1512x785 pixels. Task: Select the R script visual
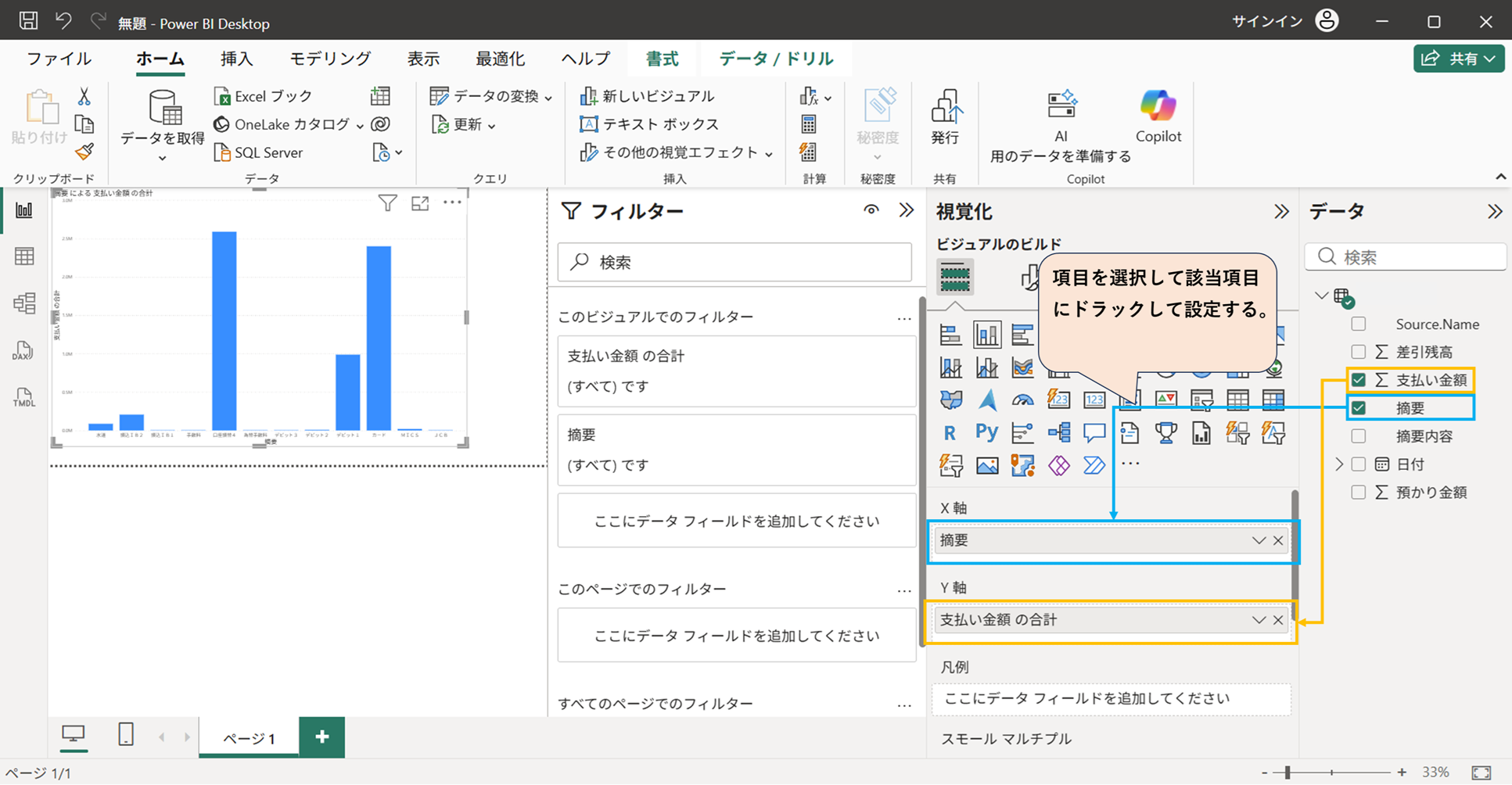tap(950, 432)
